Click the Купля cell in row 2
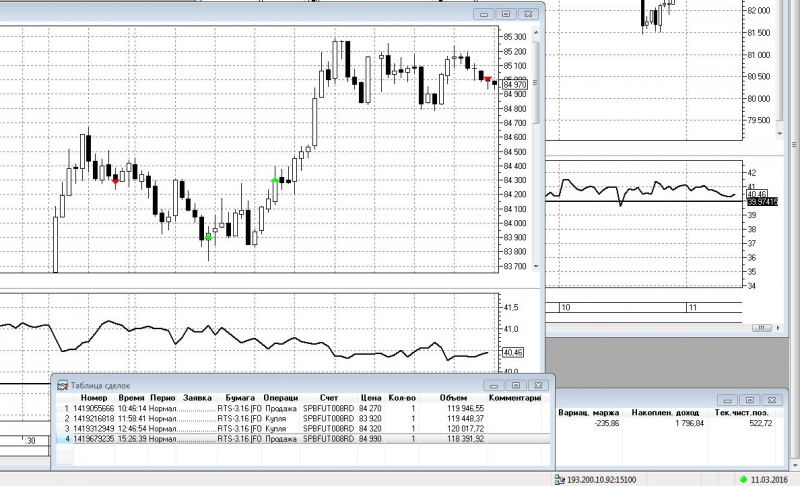 [x=276, y=419]
